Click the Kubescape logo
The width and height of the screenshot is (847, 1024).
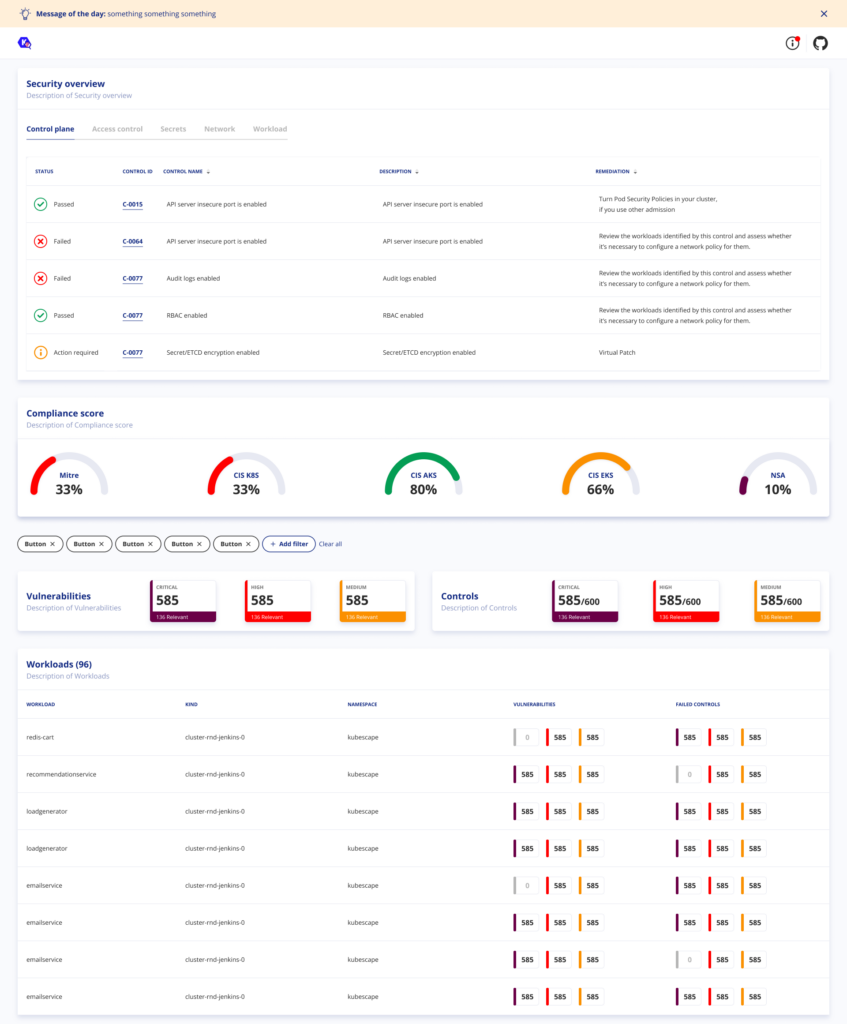pos(25,43)
